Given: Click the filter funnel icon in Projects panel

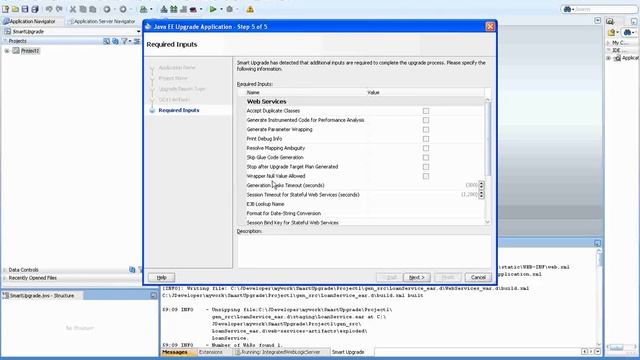Looking at the screenshot, I should [124, 41].
